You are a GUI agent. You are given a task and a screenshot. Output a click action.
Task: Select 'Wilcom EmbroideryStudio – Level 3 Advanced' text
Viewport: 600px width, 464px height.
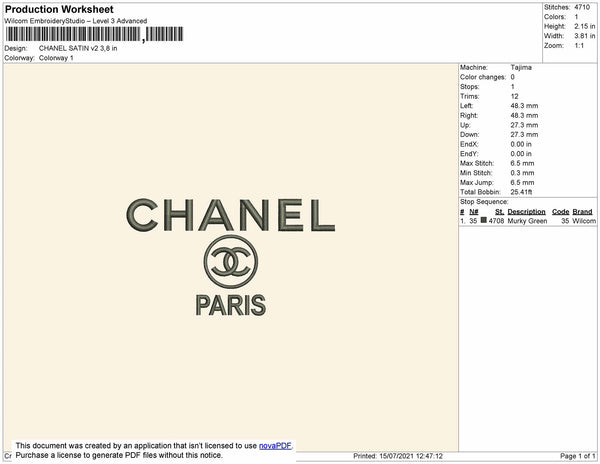76,21
